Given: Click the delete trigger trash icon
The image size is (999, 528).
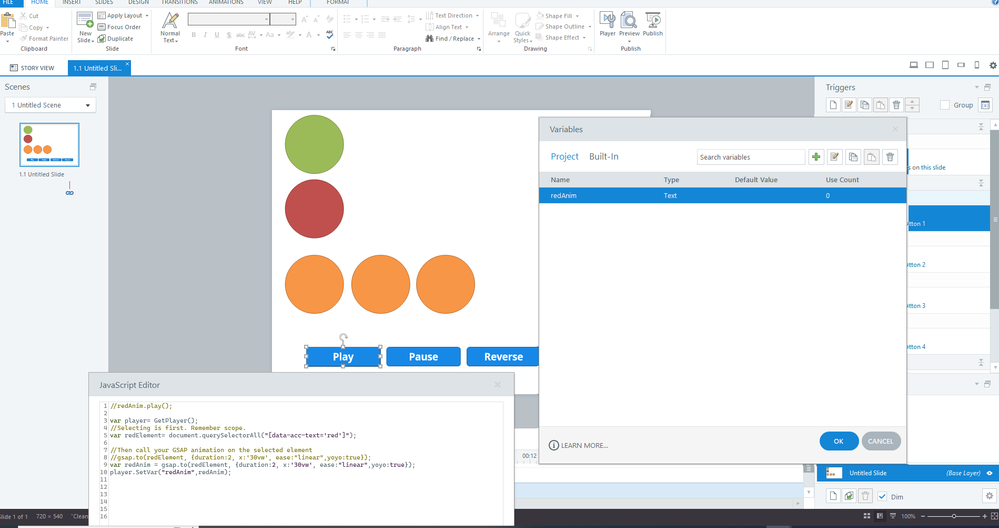Looking at the screenshot, I should [x=896, y=105].
